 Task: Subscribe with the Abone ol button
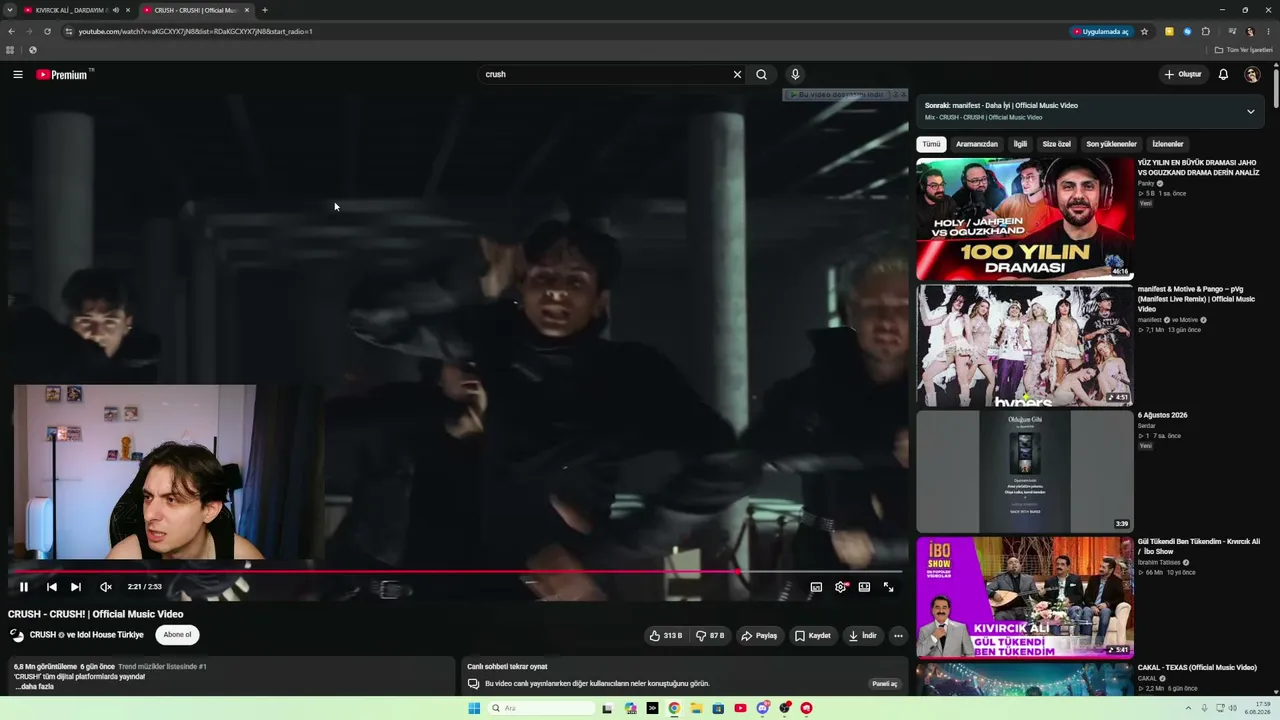(x=177, y=635)
